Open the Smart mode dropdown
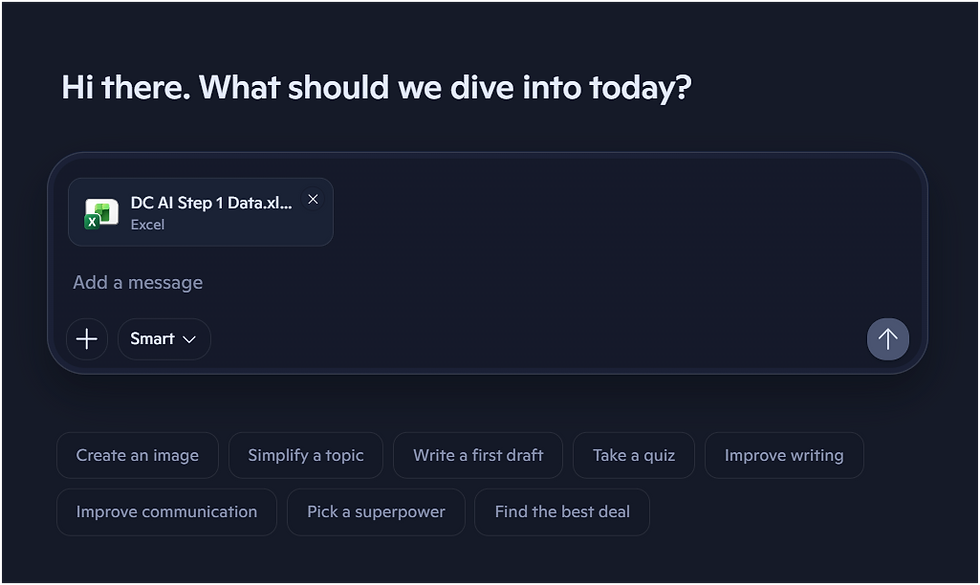Viewport: 980px width, 585px height. (163, 339)
